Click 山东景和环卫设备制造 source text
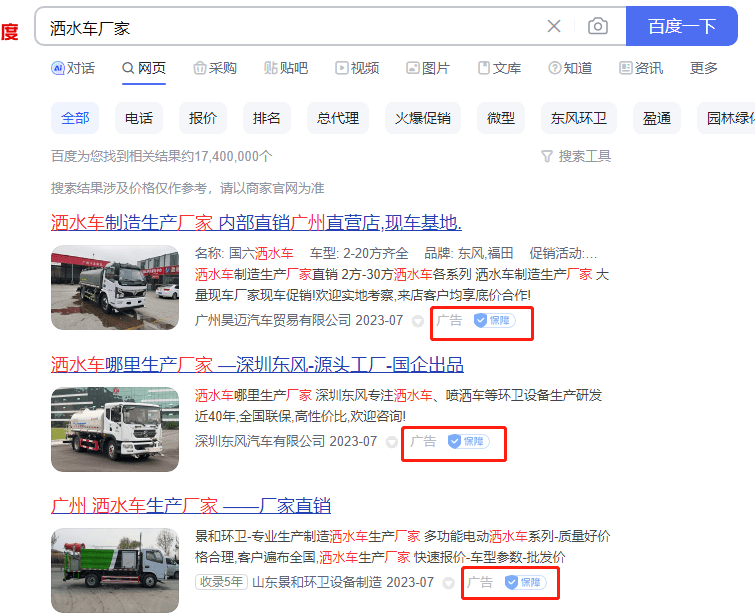 317,582
